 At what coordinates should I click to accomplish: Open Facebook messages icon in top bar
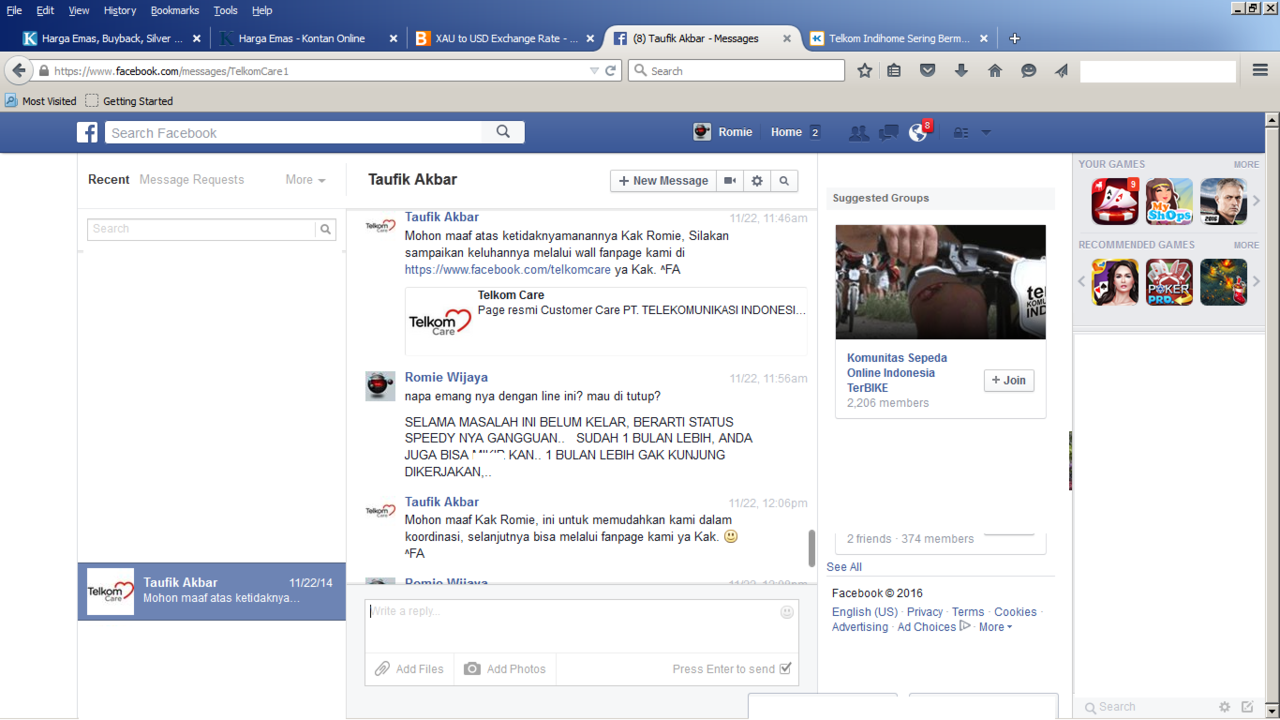(x=888, y=132)
